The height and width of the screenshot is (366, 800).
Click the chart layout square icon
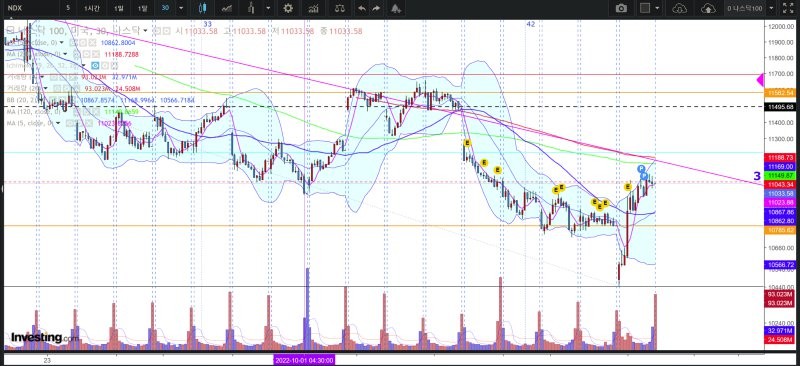[645, 8]
